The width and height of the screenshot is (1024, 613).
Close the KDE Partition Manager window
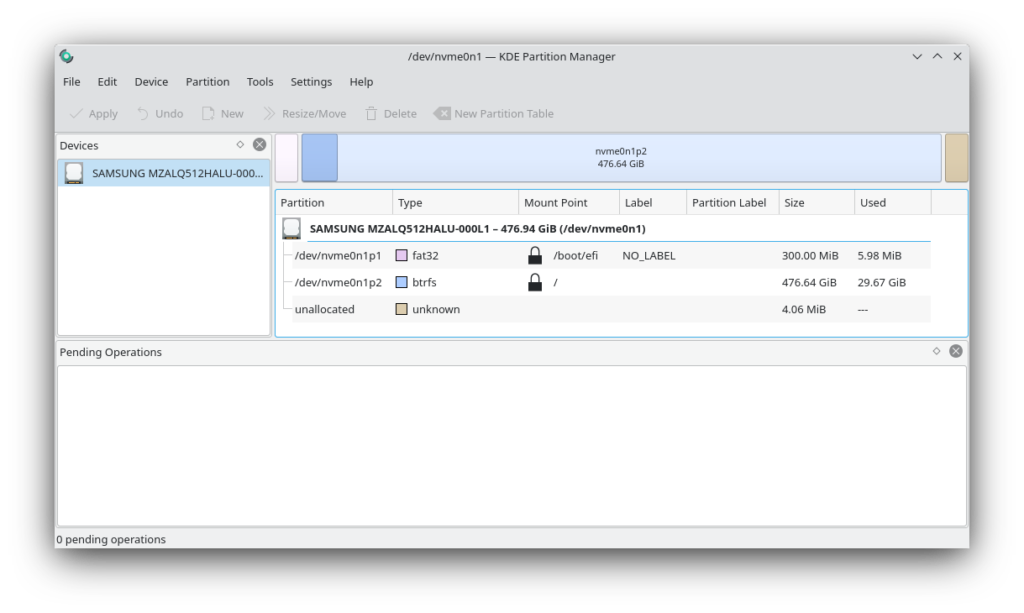(957, 57)
